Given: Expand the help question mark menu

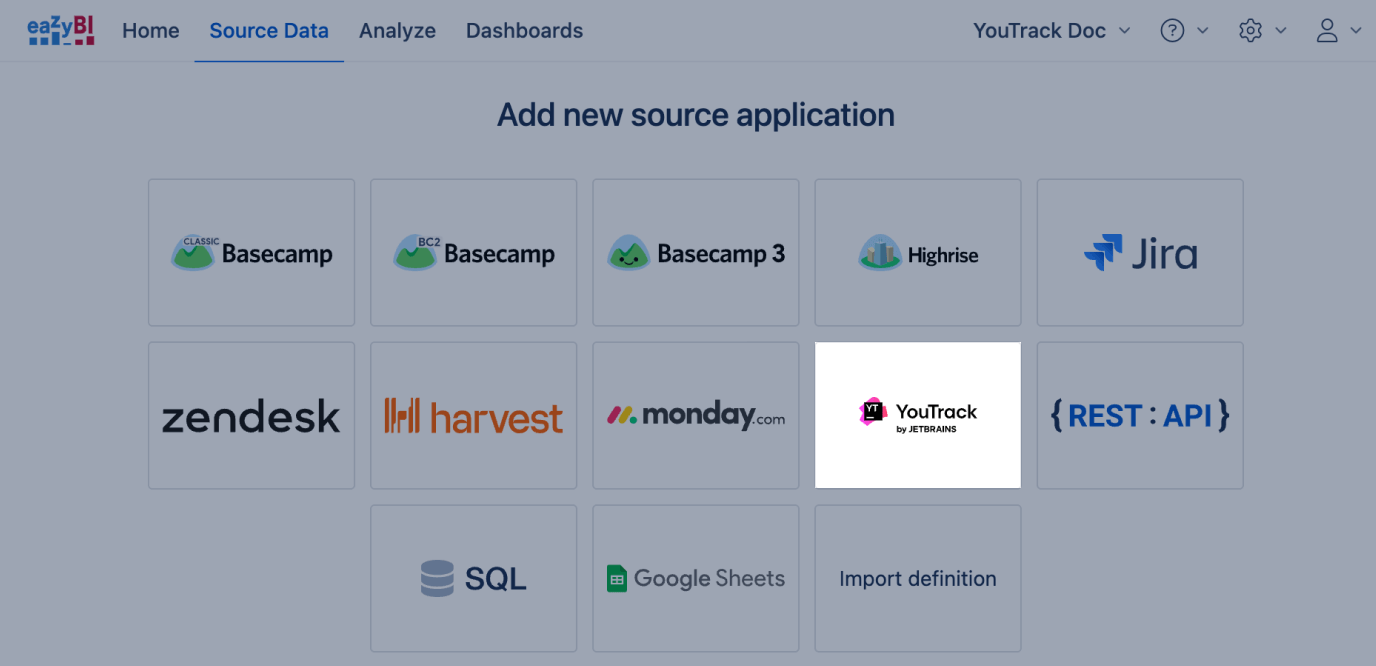Looking at the screenshot, I should coord(1184,31).
